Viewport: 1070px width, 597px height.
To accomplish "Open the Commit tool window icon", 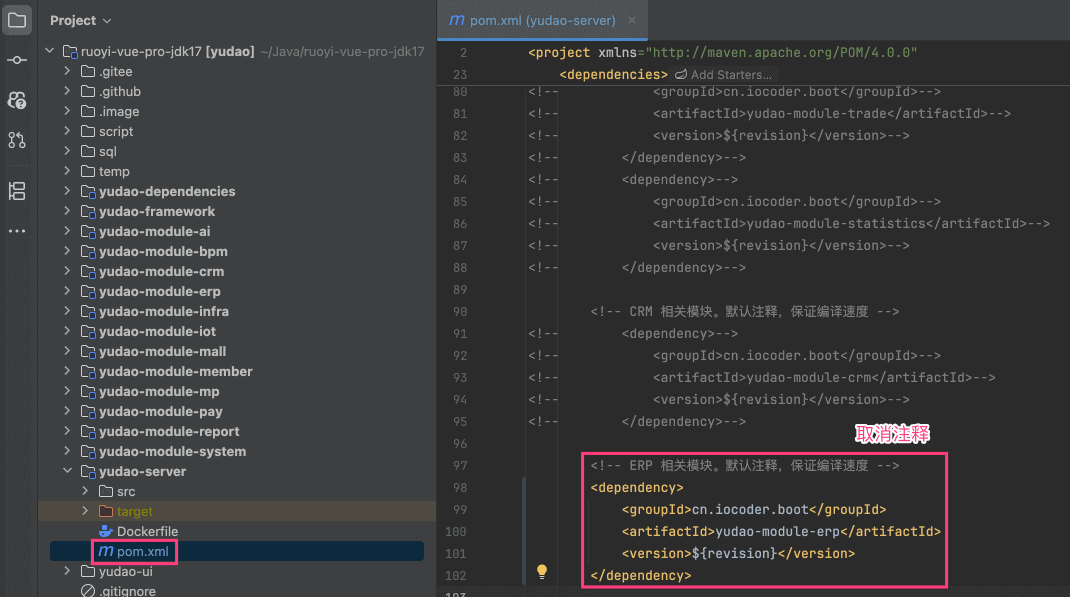I will pyautogui.click(x=17, y=61).
